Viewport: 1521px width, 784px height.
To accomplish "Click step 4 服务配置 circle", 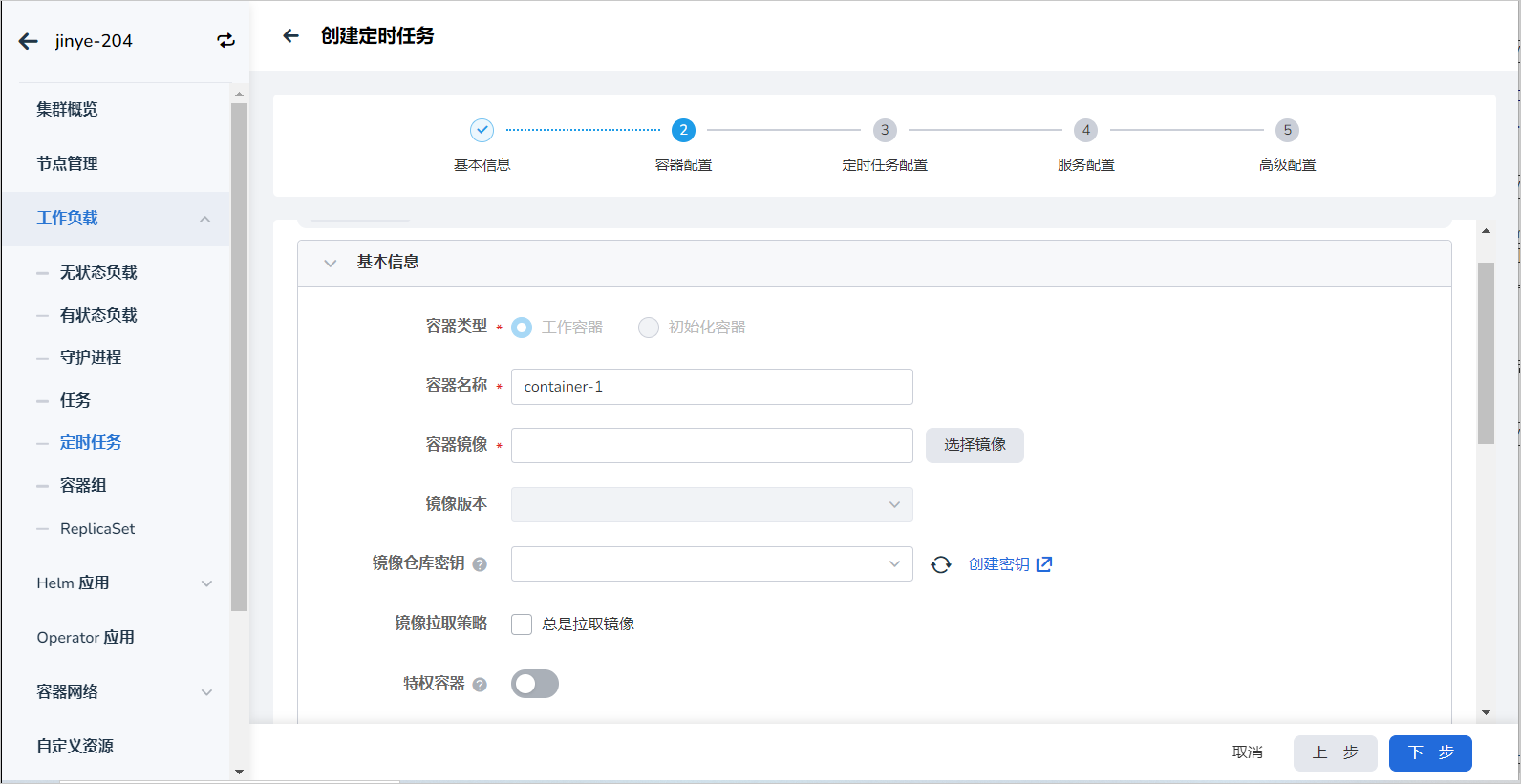I will pos(1085,130).
